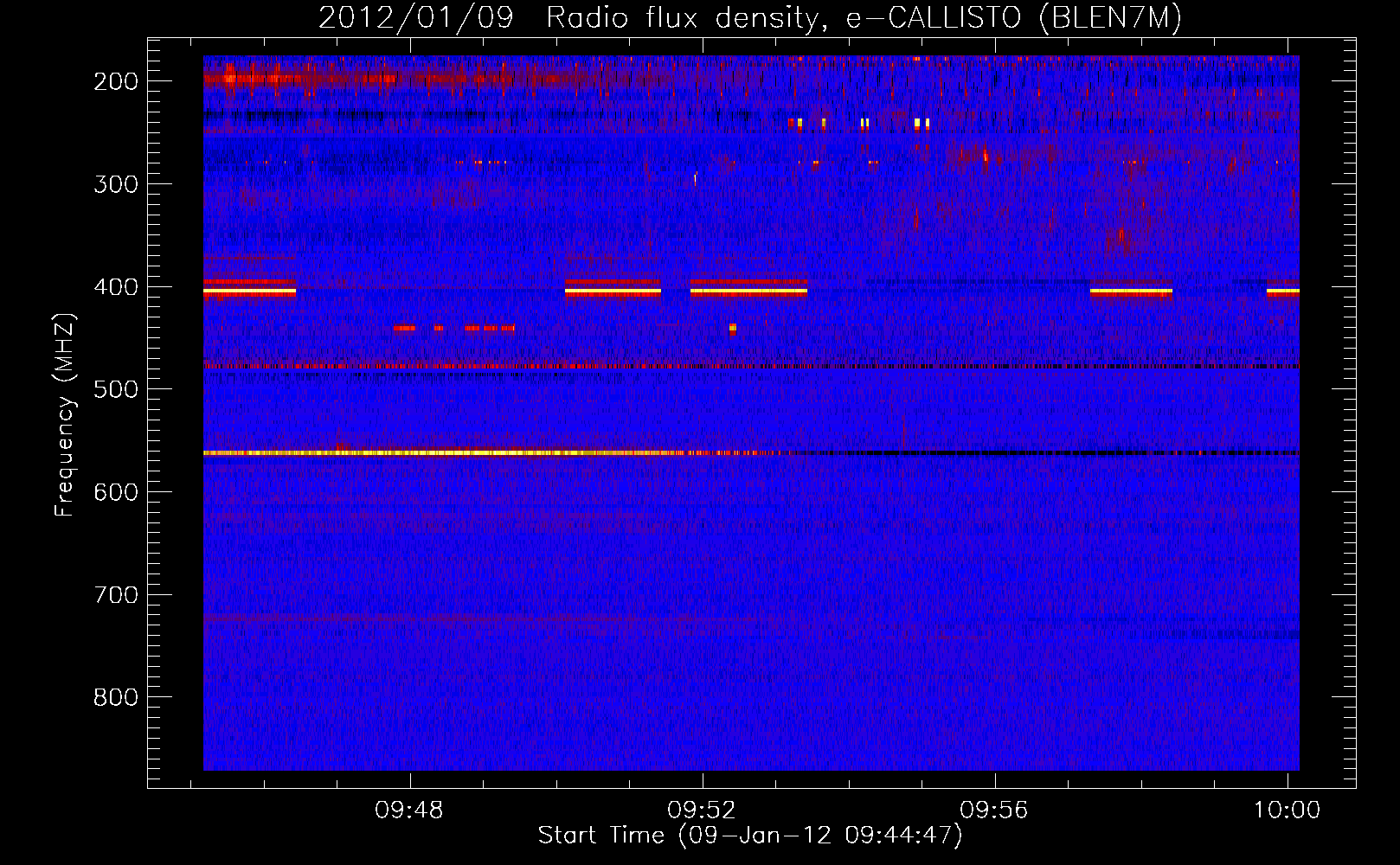Screen dimensions: 1400x865
Task: Select the 800 frequency tick label
Action: [x=115, y=697]
